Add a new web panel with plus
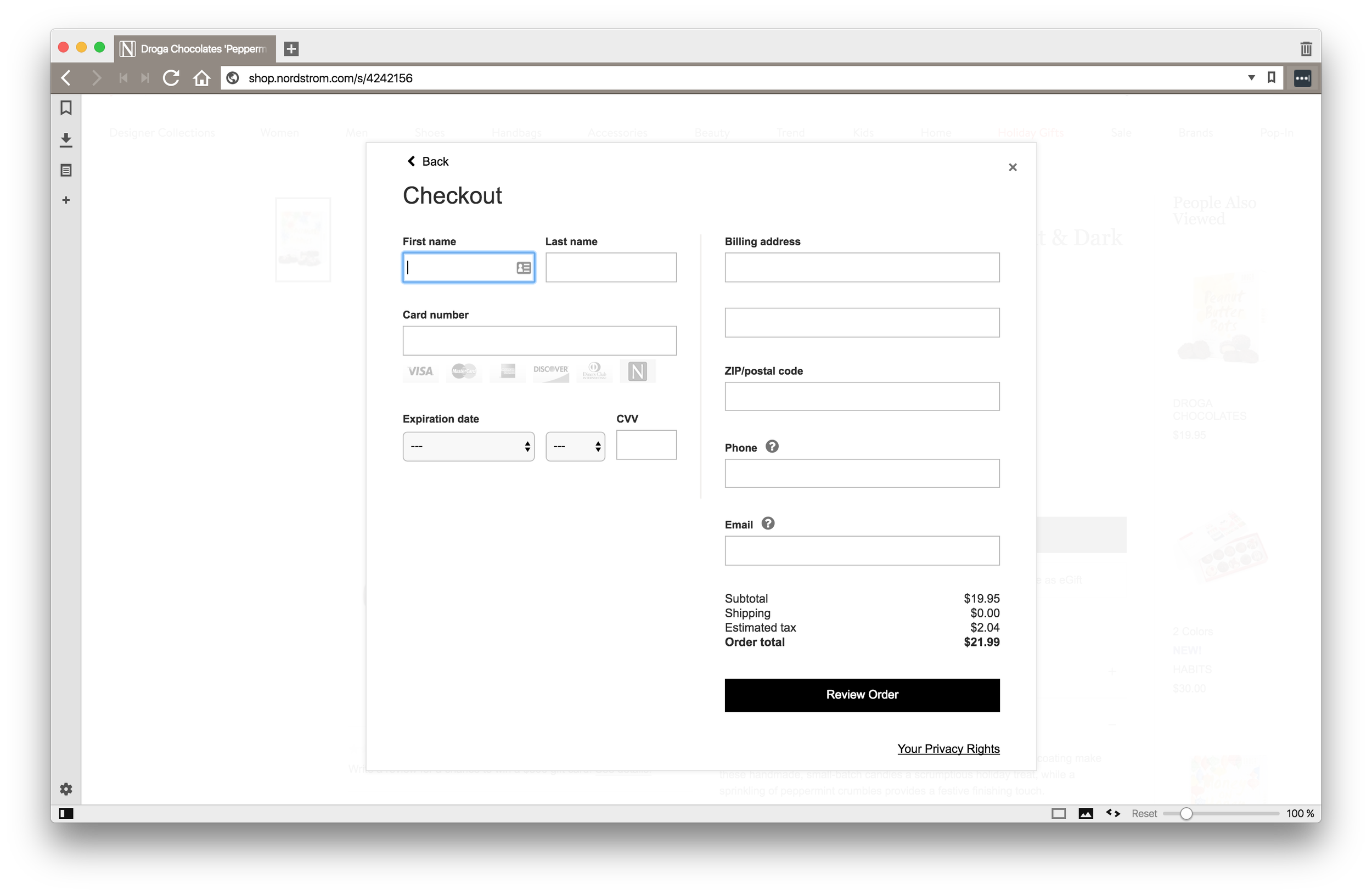This screenshot has height=895, width=1372. (66, 200)
